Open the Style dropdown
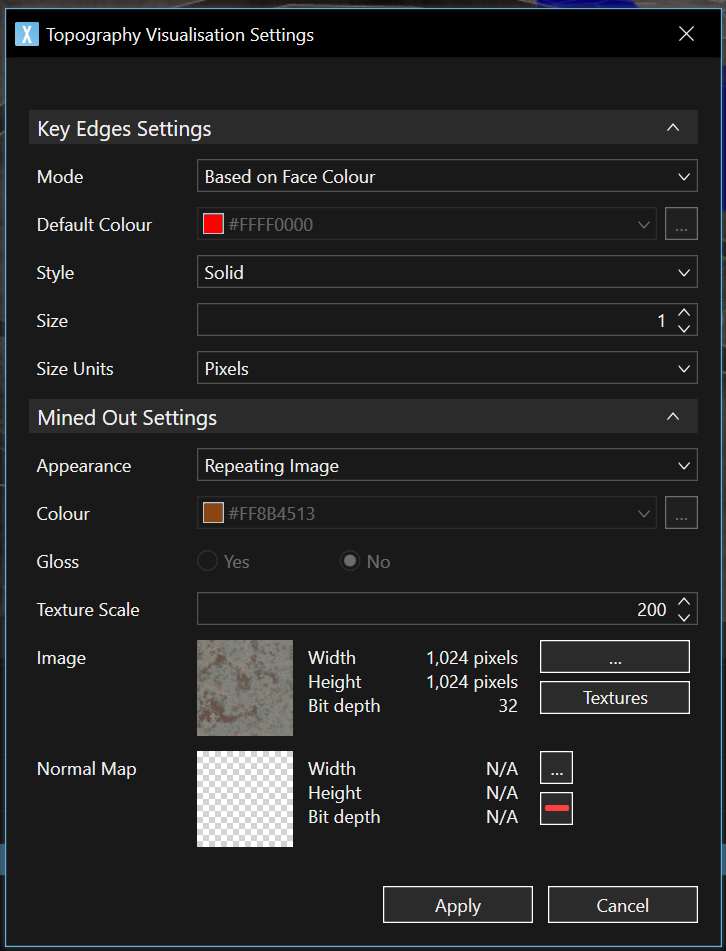 [446, 273]
